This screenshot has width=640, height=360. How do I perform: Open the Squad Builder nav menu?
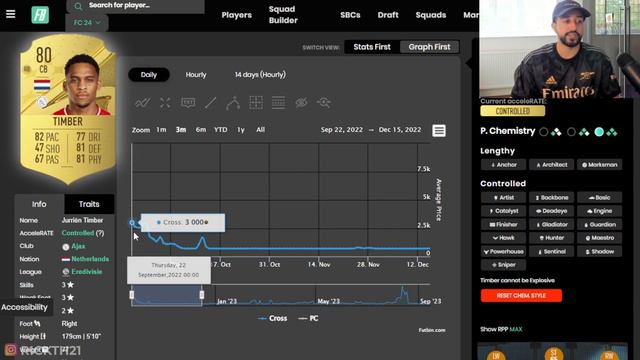[283, 15]
